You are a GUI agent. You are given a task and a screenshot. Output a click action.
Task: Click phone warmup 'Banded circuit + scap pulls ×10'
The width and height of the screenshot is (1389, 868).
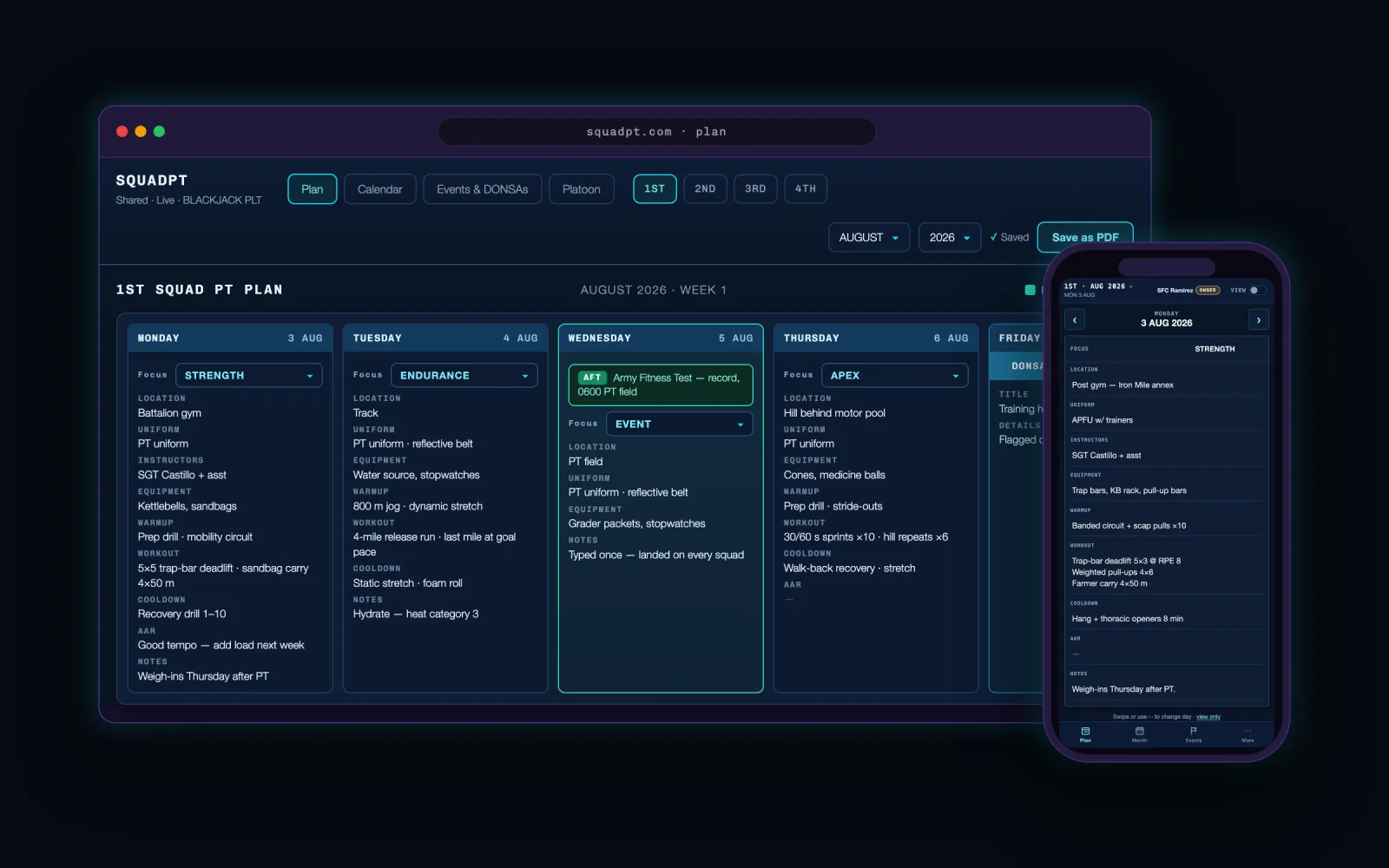tap(1129, 526)
